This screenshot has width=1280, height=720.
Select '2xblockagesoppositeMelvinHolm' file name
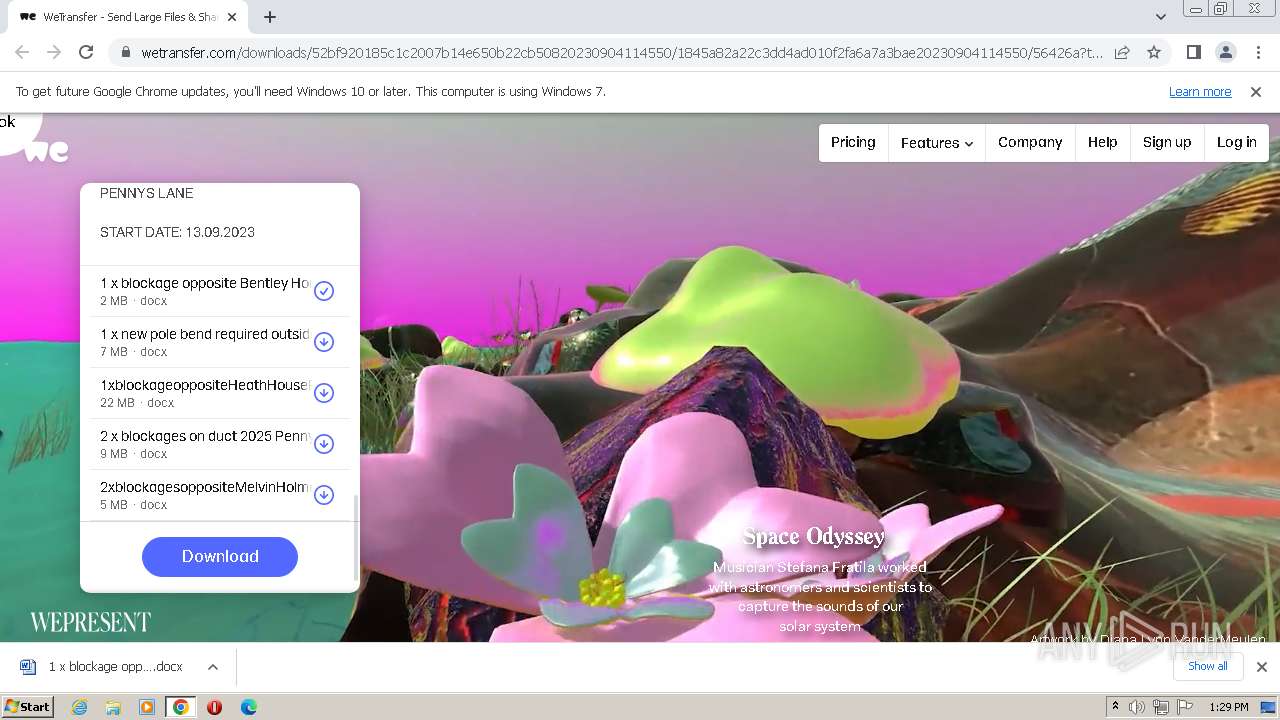coord(205,487)
